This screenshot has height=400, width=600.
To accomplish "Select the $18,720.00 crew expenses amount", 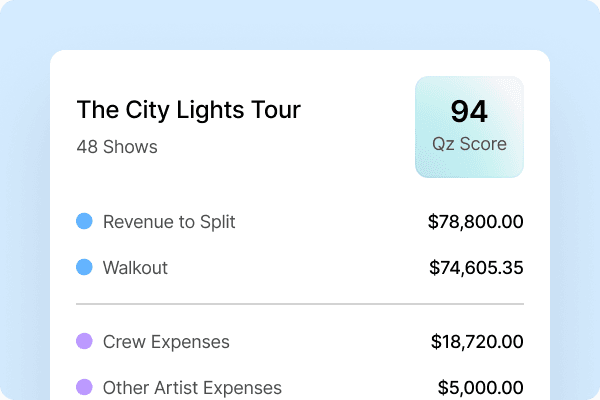I will [x=477, y=342].
